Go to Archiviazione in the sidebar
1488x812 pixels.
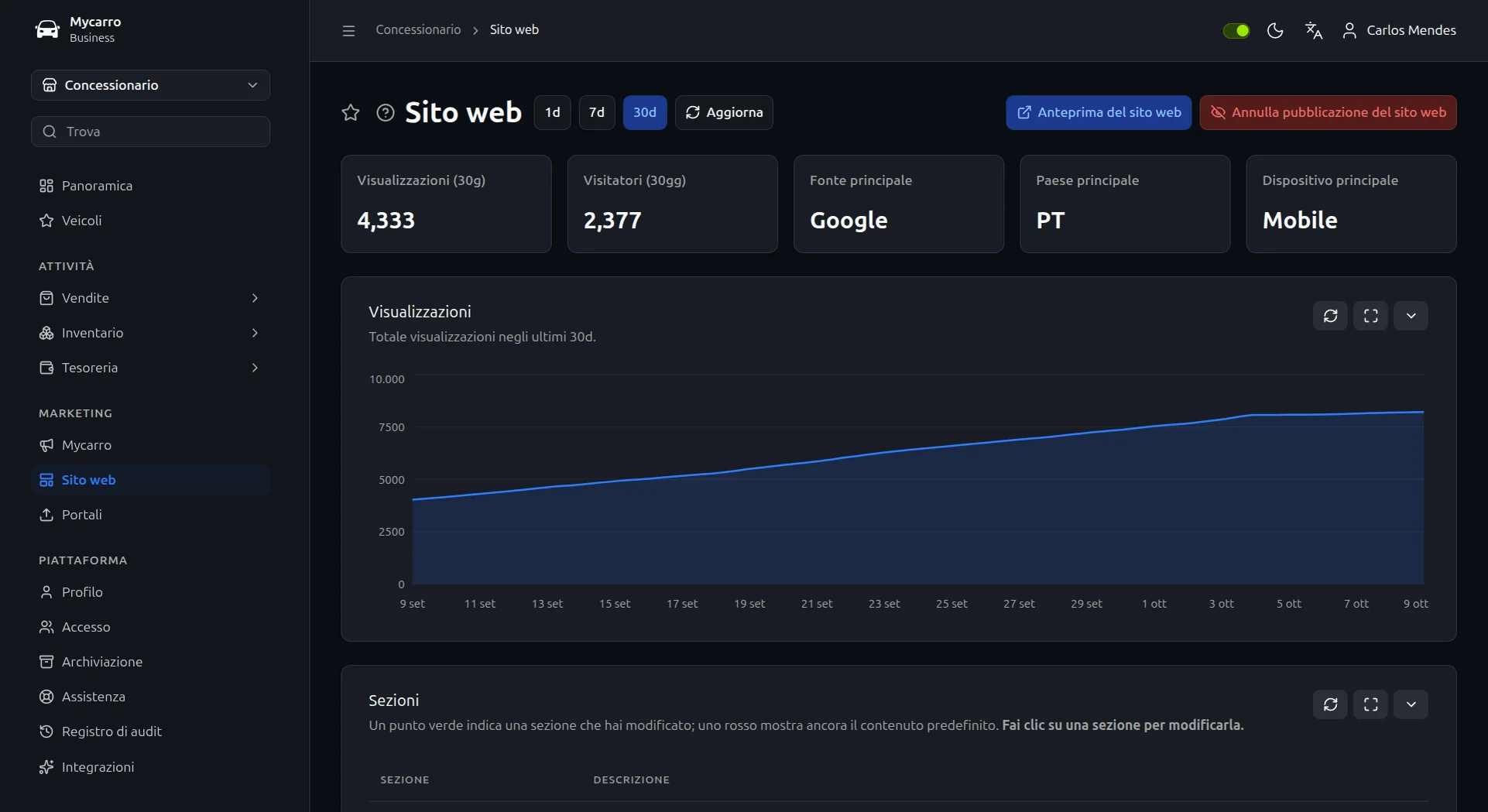pos(150,662)
